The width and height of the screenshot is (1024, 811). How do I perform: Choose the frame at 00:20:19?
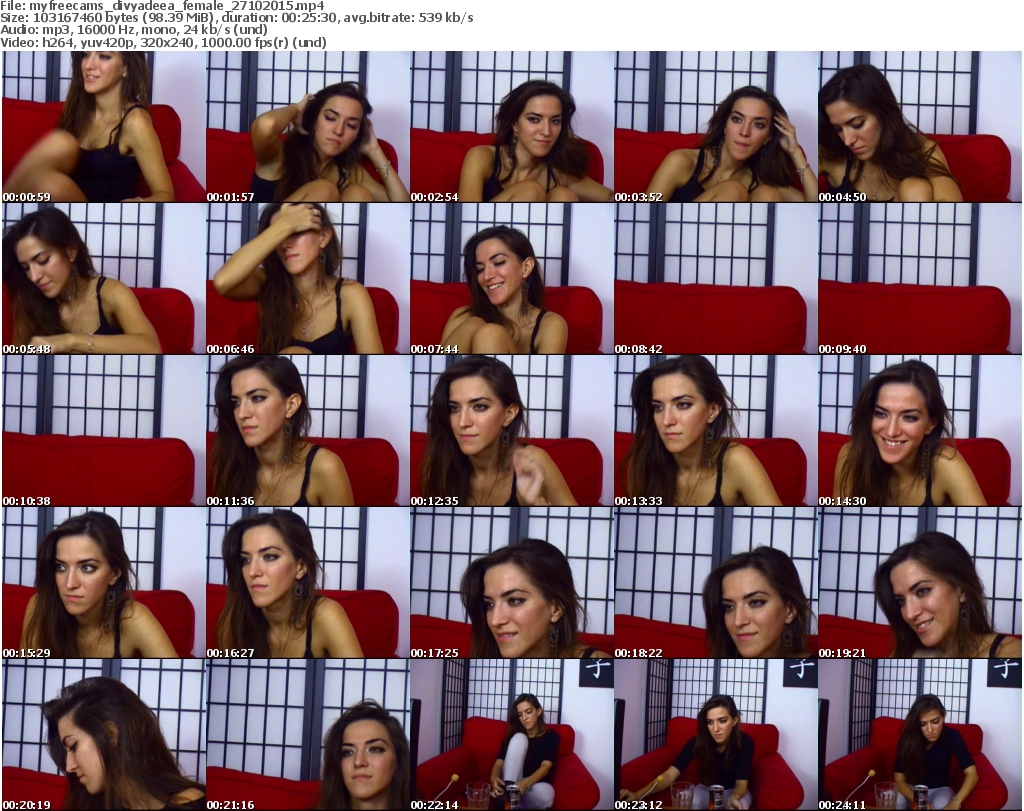click(x=103, y=735)
